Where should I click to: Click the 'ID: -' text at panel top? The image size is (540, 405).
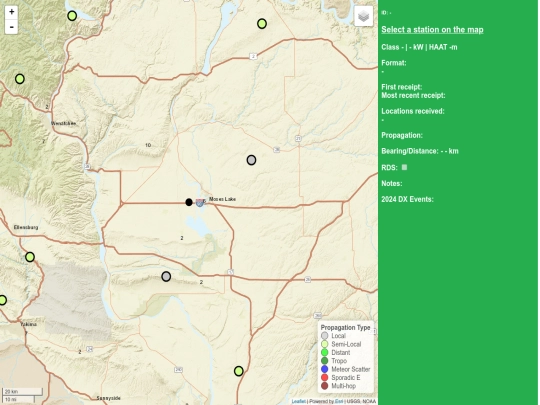pos(386,13)
